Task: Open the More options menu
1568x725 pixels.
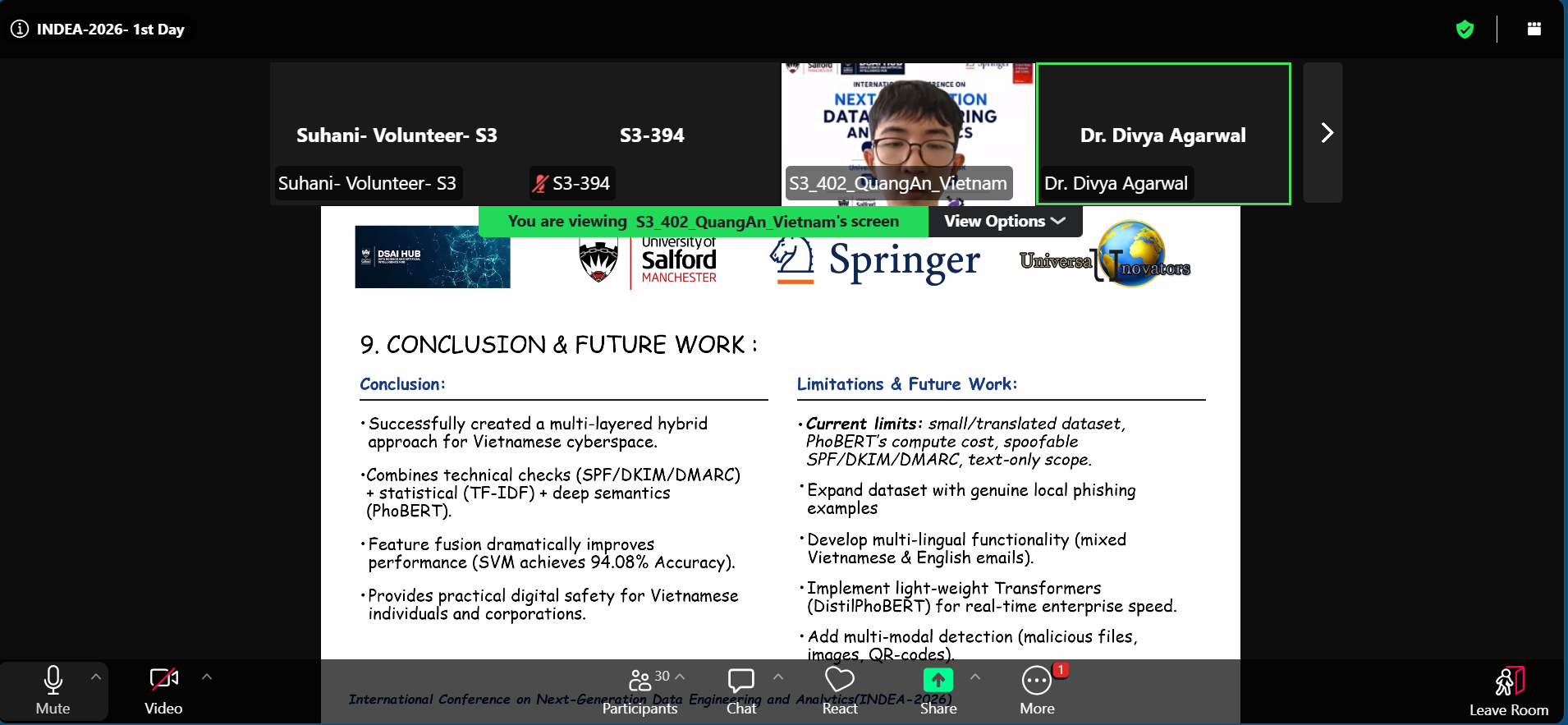Action: [x=1037, y=691]
